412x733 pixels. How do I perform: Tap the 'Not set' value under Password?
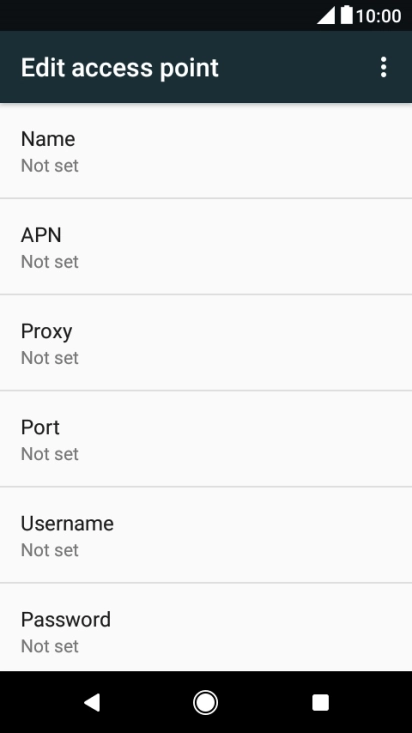pos(50,646)
